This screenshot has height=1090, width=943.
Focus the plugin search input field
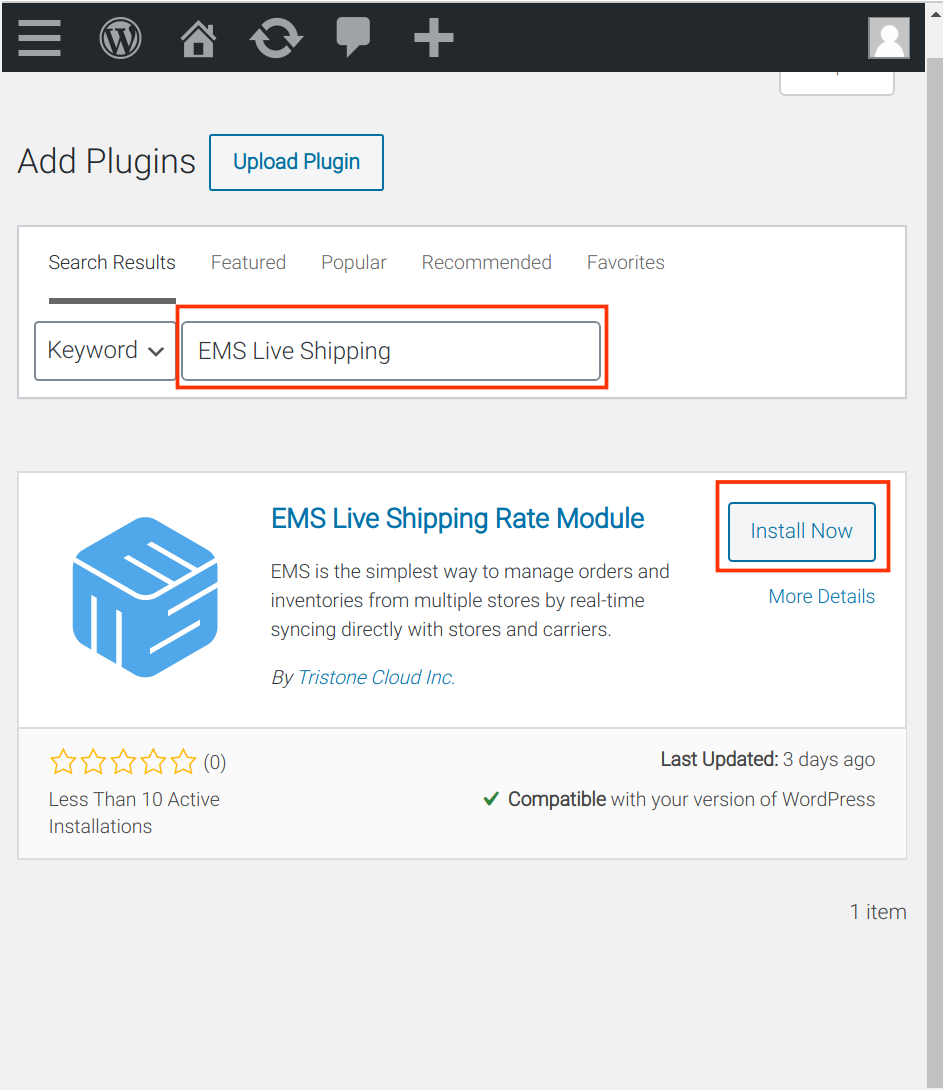[x=391, y=350]
